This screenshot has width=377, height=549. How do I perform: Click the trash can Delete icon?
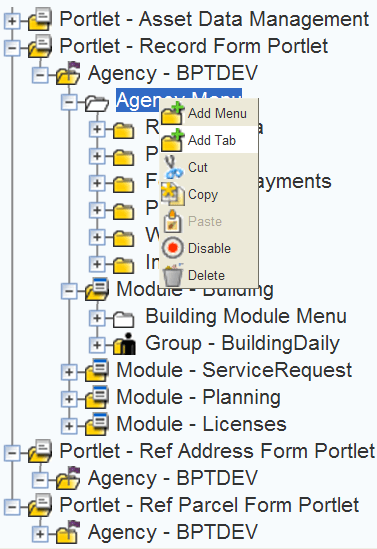tap(173, 275)
